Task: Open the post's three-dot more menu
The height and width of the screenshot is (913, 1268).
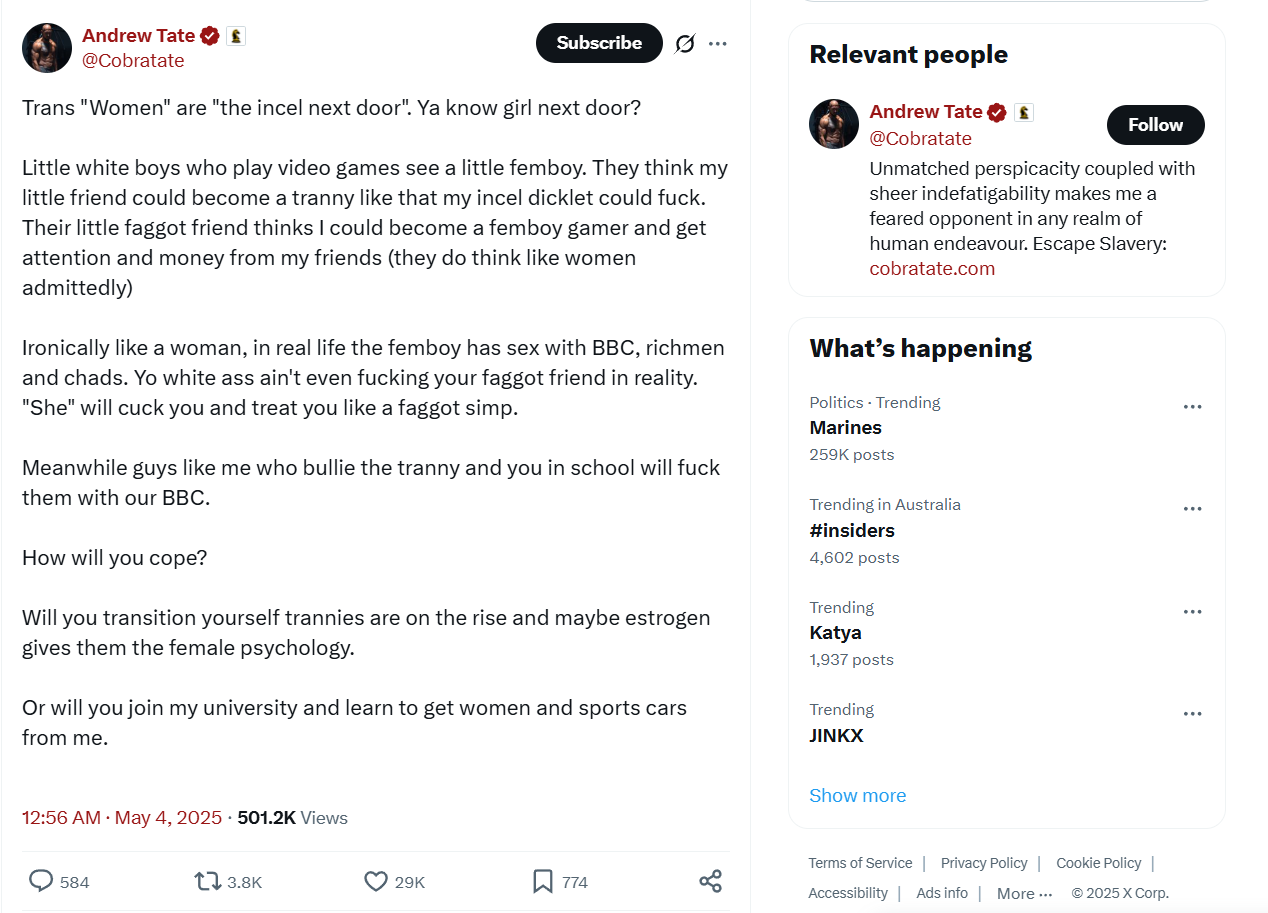Action: [x=718, y=43]
